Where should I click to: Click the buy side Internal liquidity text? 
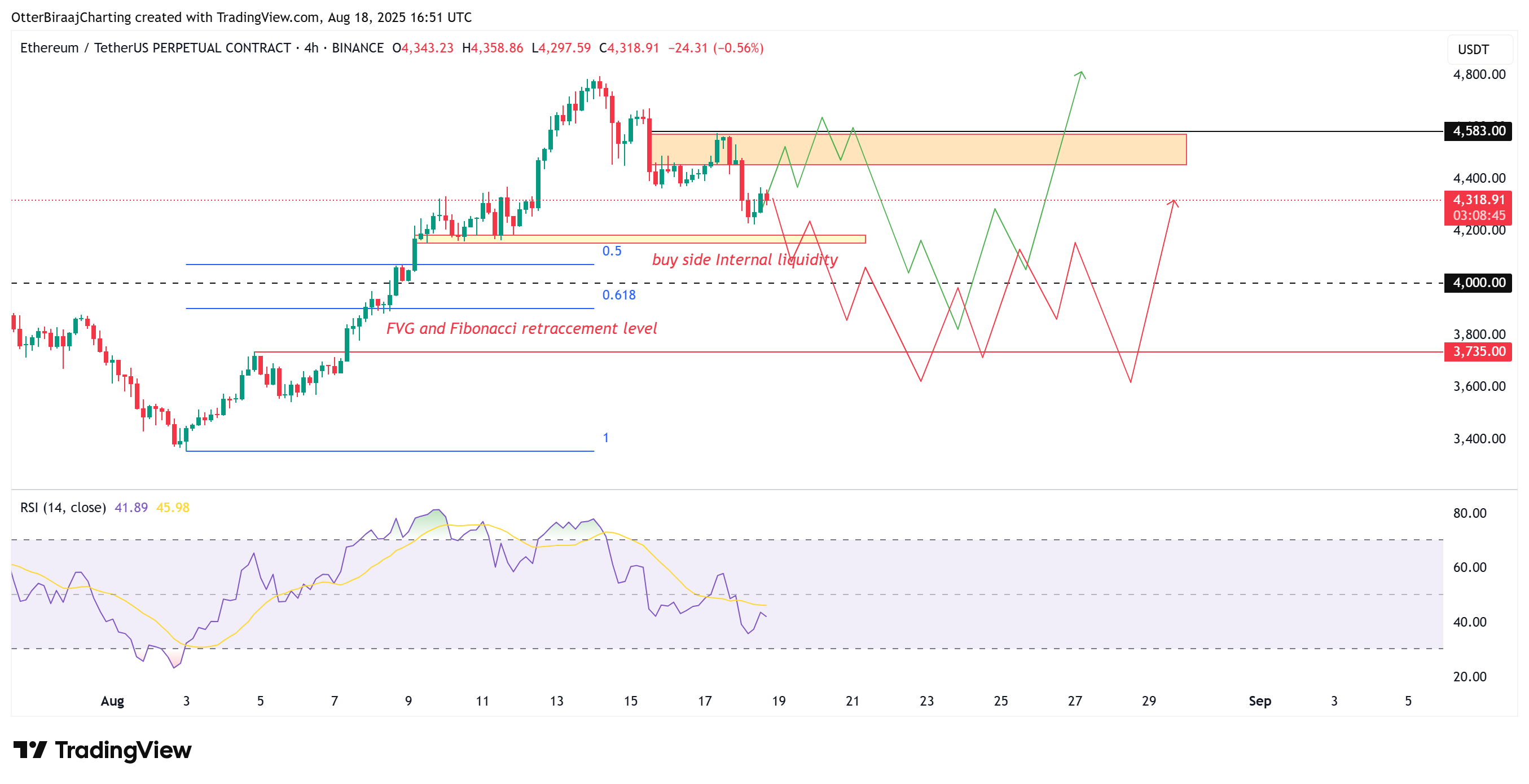coord(744,260)
